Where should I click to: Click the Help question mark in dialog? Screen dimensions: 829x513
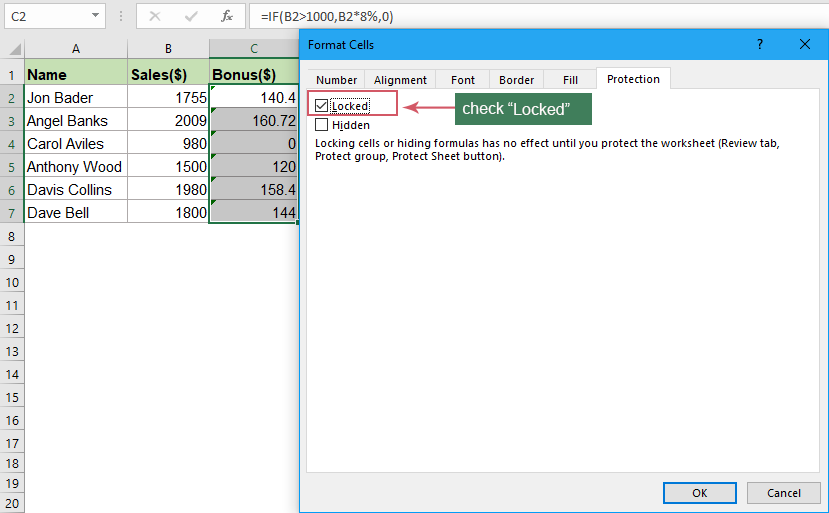[760, 45]
